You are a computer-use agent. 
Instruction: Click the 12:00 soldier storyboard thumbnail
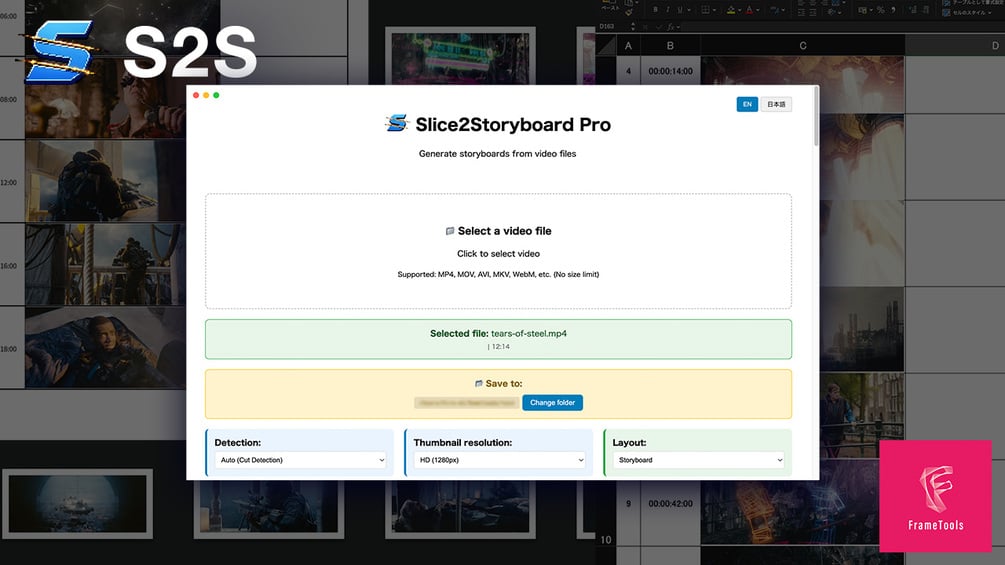coord(105,181)
